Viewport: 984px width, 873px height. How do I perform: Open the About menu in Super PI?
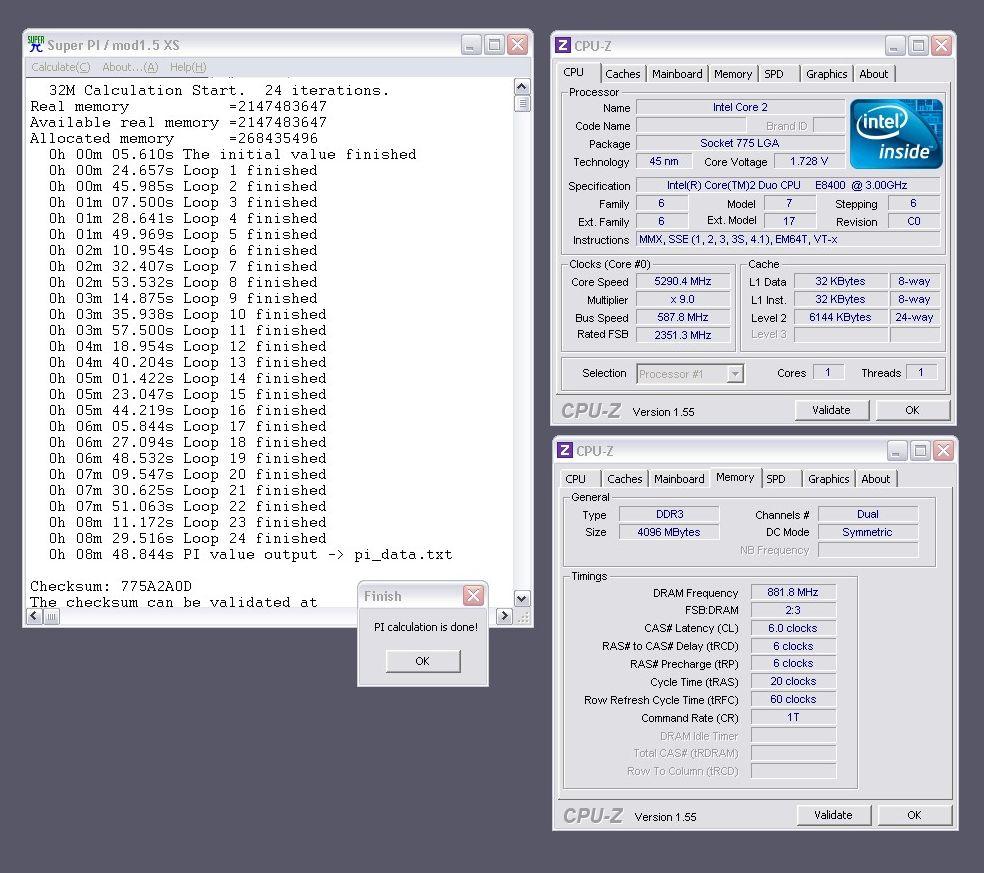[x=130, y=67]
